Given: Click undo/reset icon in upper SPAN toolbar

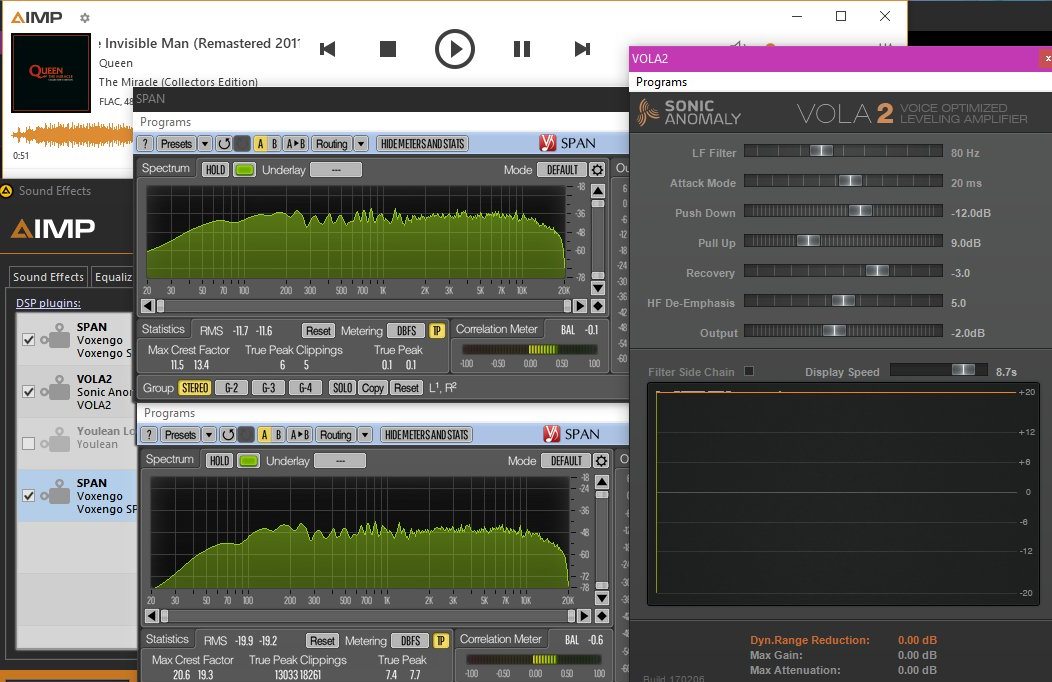Looking at the screenshot, I should (224, 144).
